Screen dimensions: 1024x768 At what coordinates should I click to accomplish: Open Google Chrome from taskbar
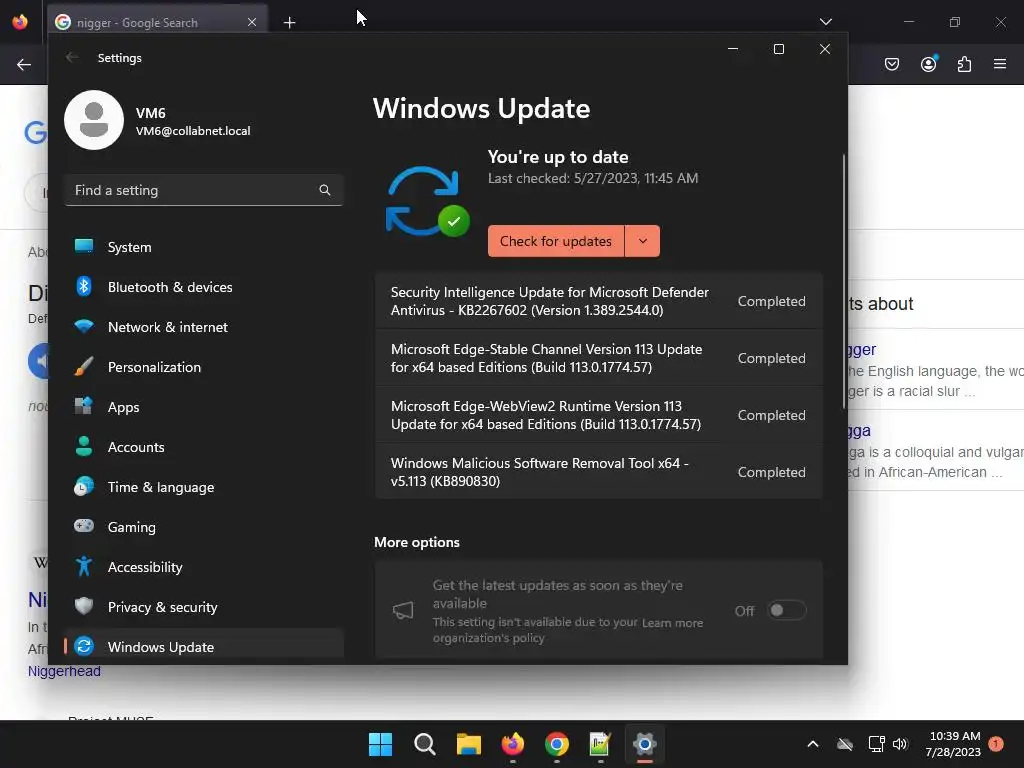[556, 744]
